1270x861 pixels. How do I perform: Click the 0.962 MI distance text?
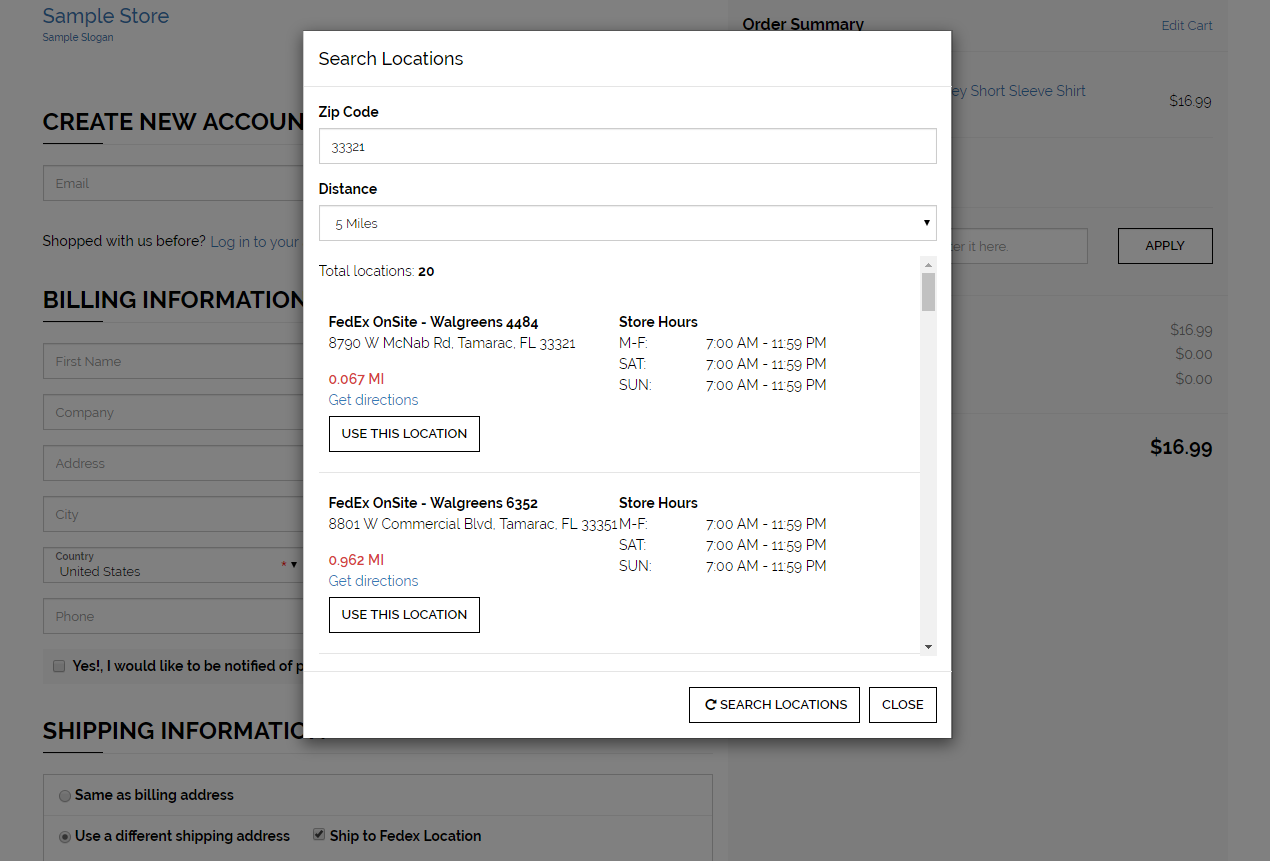pos(356,560)
